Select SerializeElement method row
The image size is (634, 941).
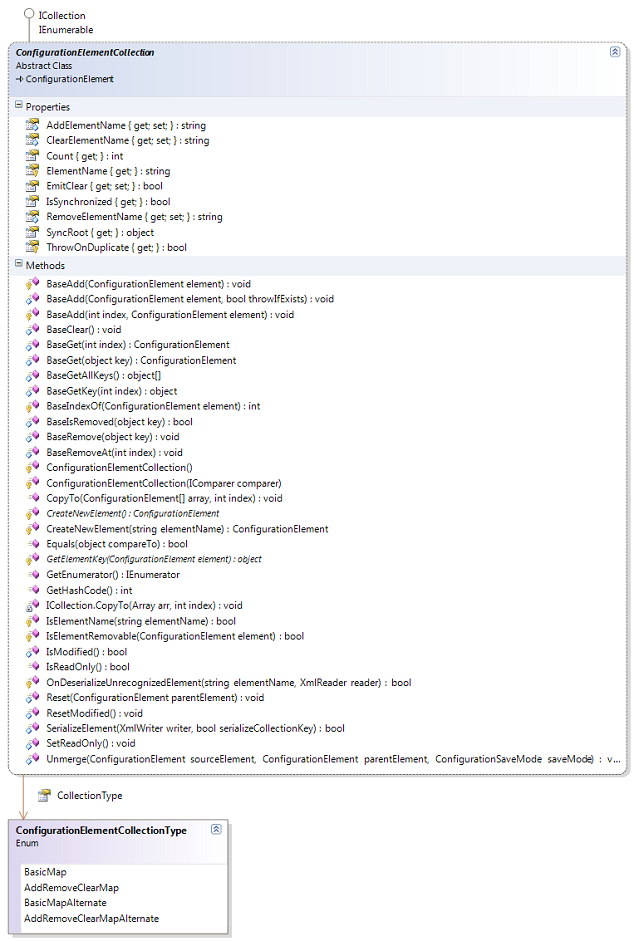(x=195, y=728)
